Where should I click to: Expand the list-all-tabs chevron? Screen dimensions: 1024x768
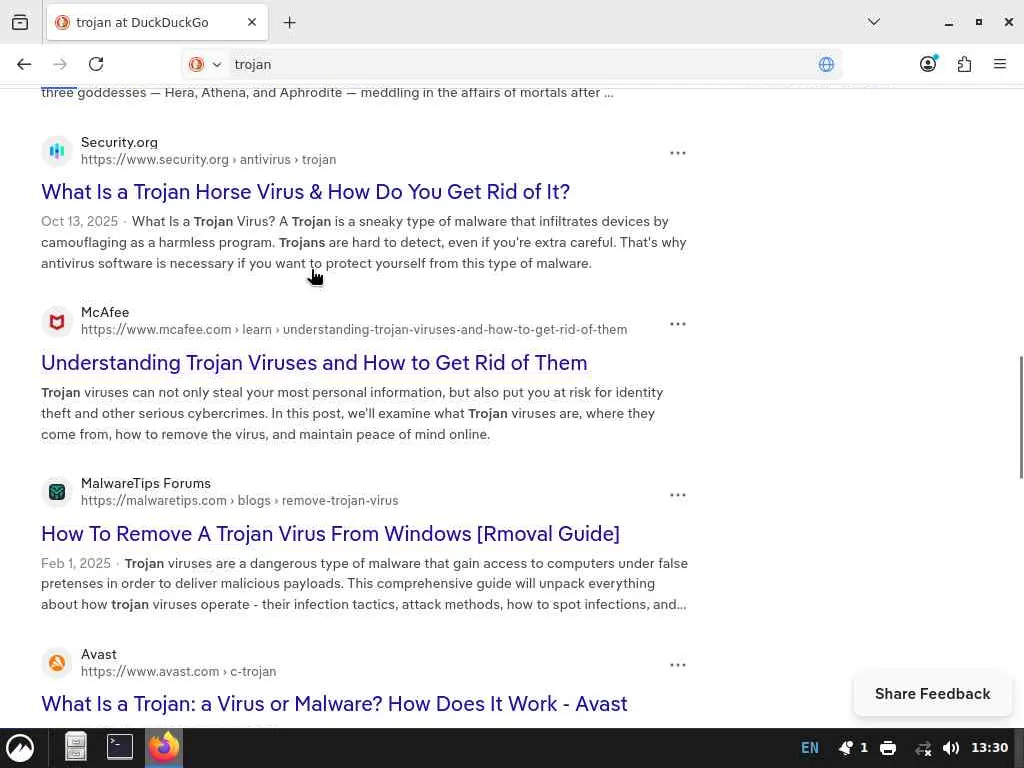(x=874, y=22)
